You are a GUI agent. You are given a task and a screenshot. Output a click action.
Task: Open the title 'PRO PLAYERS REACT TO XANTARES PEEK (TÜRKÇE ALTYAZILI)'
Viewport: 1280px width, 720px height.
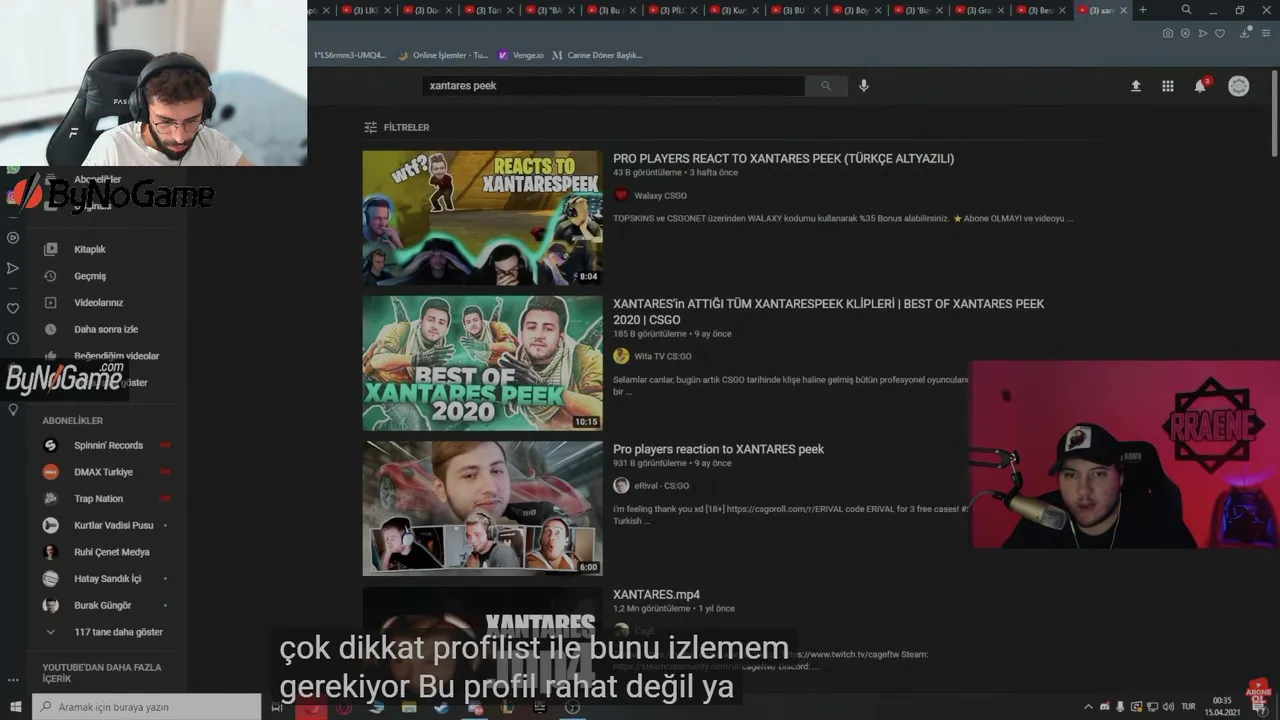[783, 159]
